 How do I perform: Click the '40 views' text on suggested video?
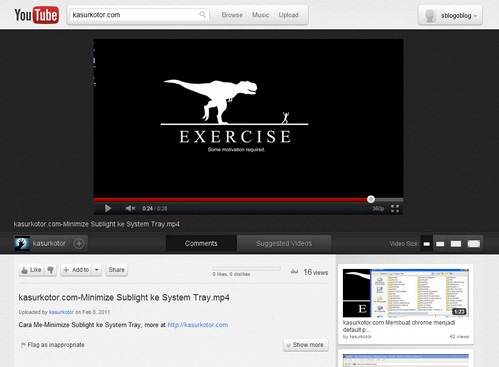tap(459, 337)
